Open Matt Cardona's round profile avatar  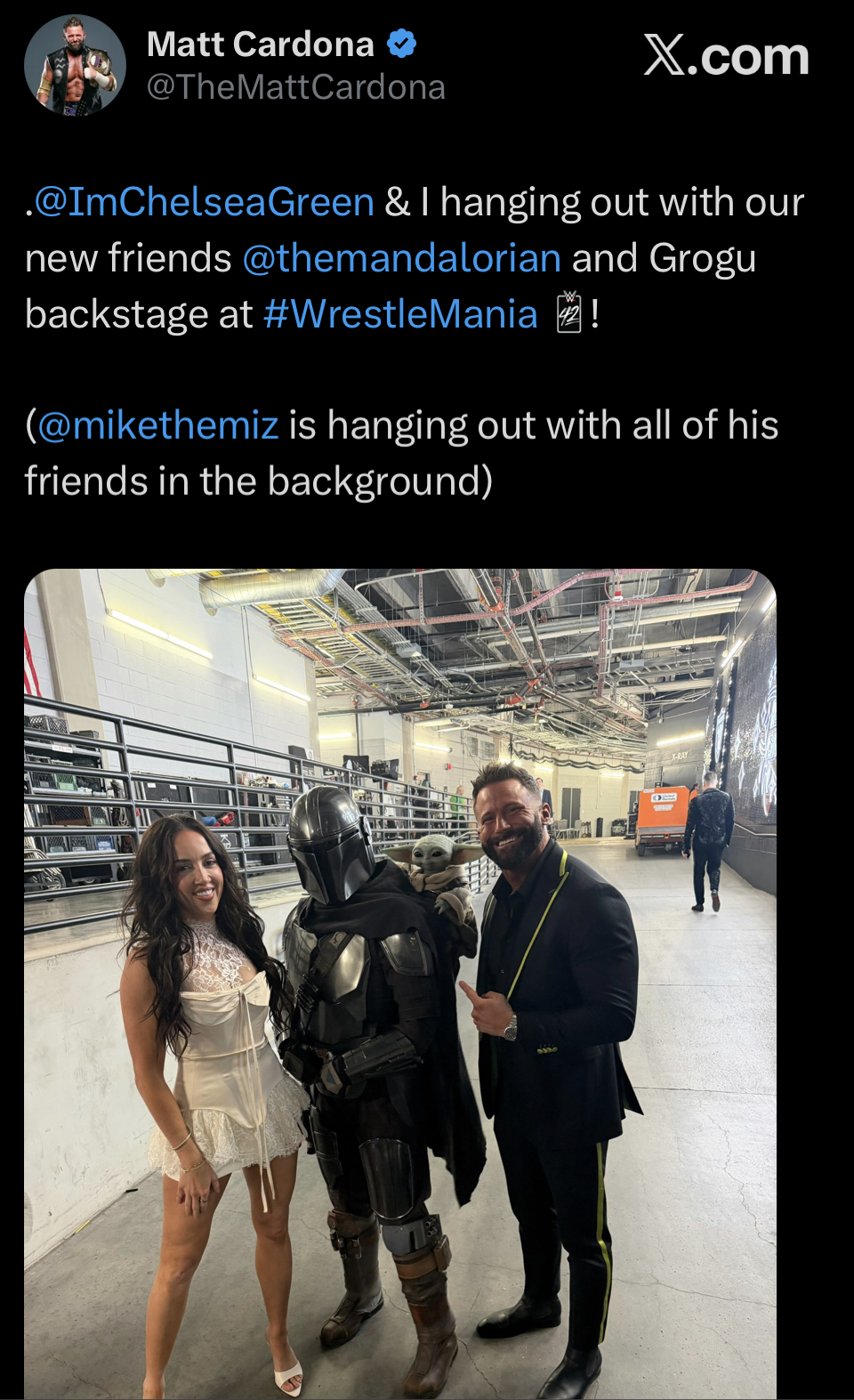[75, 66]
